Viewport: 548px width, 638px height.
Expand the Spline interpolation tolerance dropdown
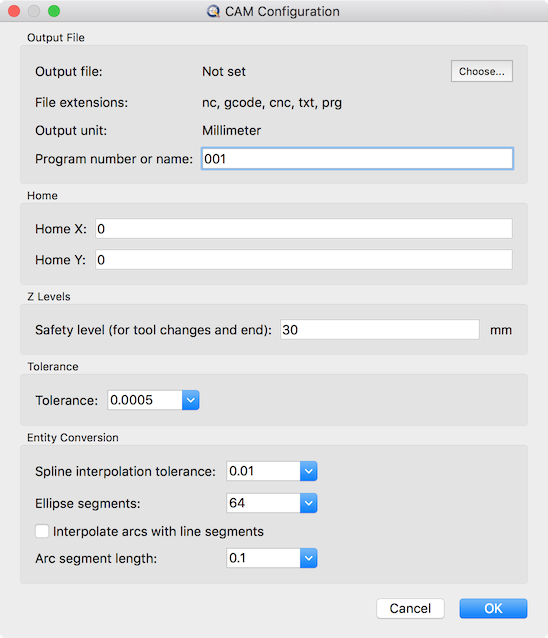[x=308, y=471]
